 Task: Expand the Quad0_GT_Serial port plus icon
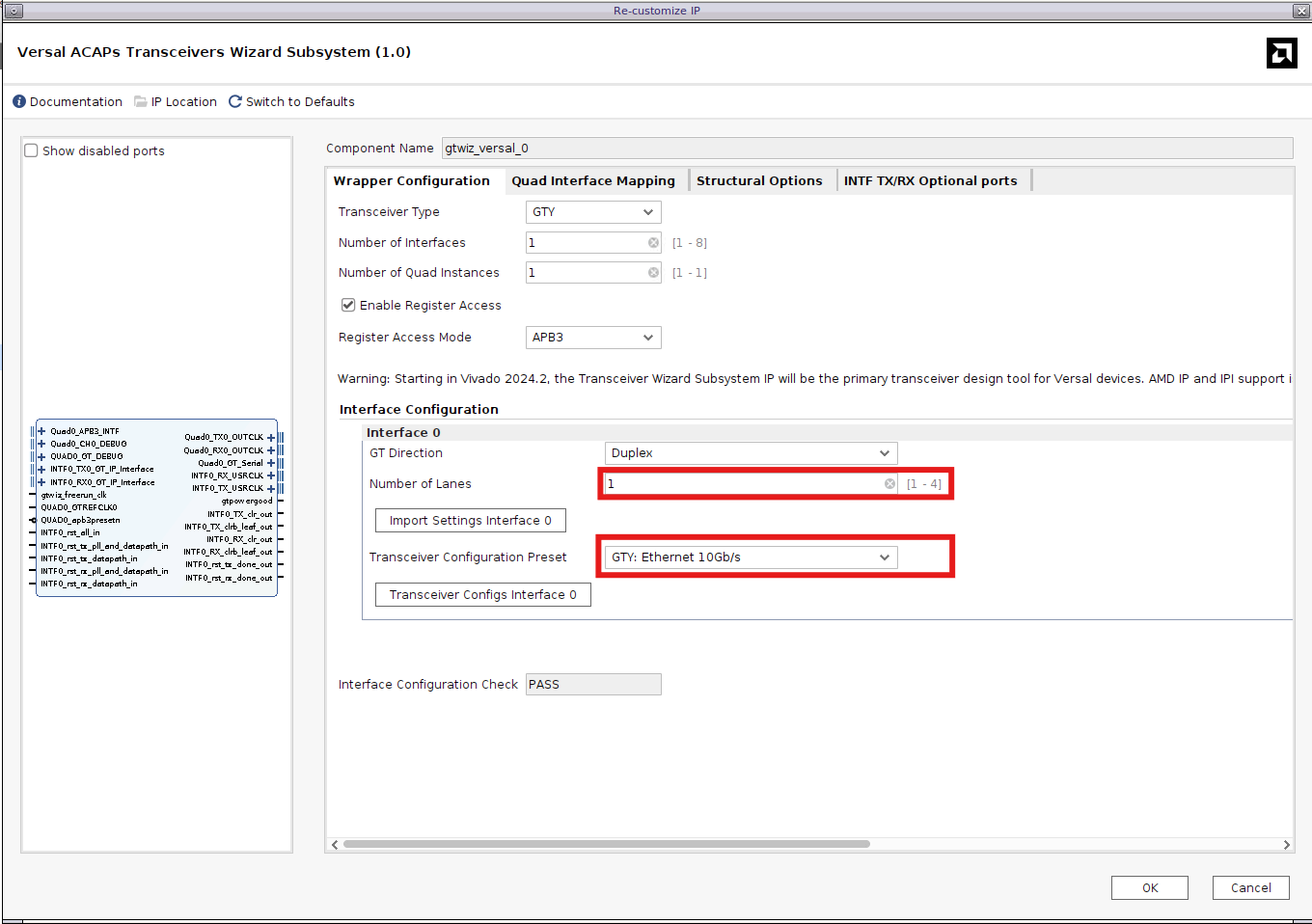point(271,463)
